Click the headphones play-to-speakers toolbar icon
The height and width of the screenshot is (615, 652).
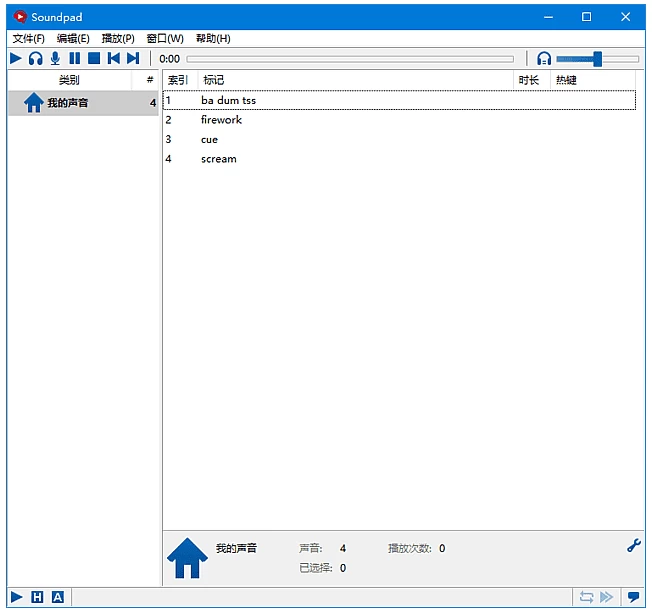[36, 59]
